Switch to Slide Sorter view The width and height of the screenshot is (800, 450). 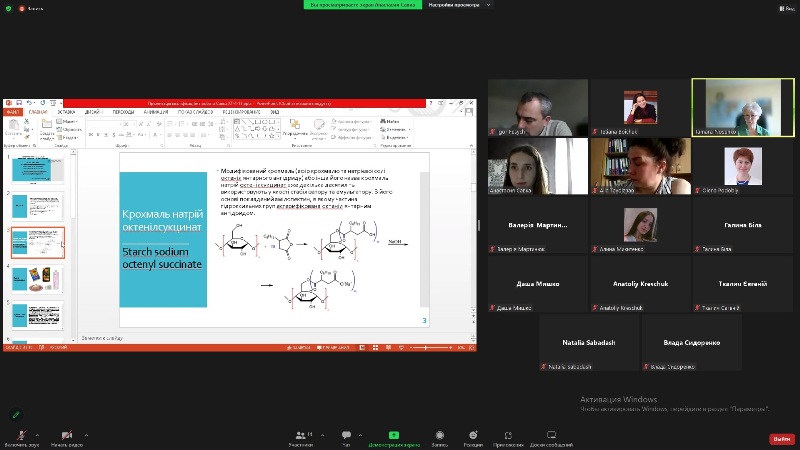click(376, 347)
